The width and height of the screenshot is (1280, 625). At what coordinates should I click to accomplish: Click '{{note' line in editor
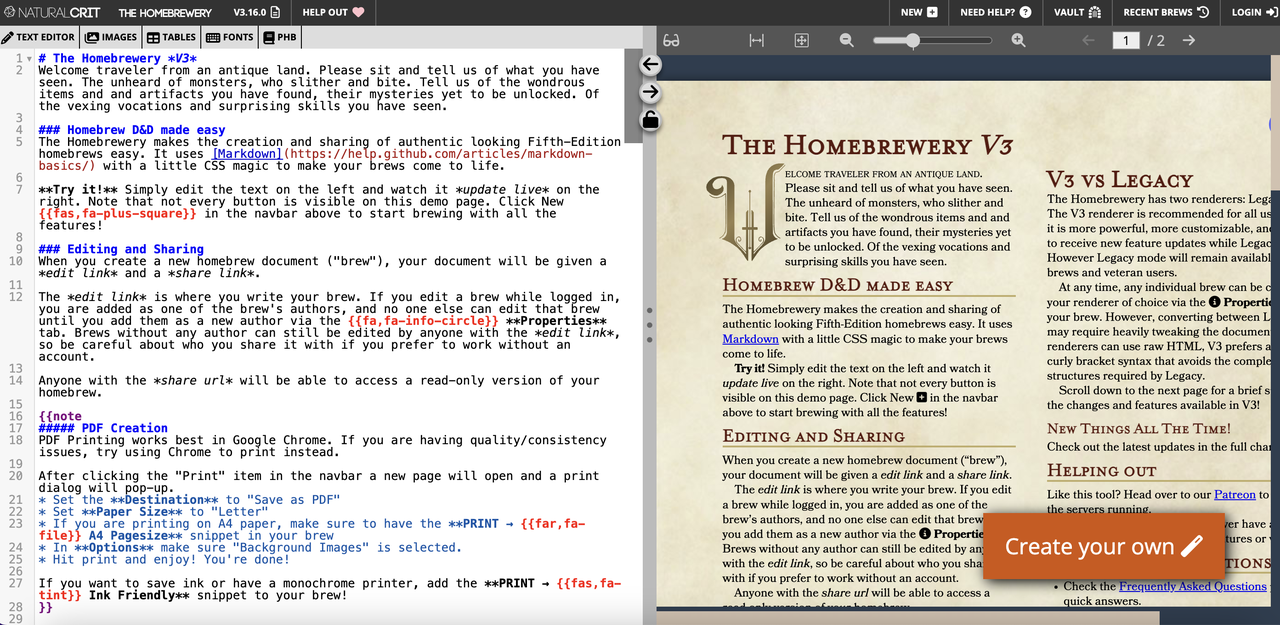60,416
